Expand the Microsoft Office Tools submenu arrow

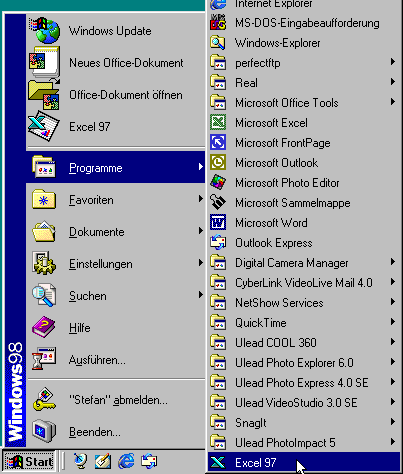click(x=393, y=102)
